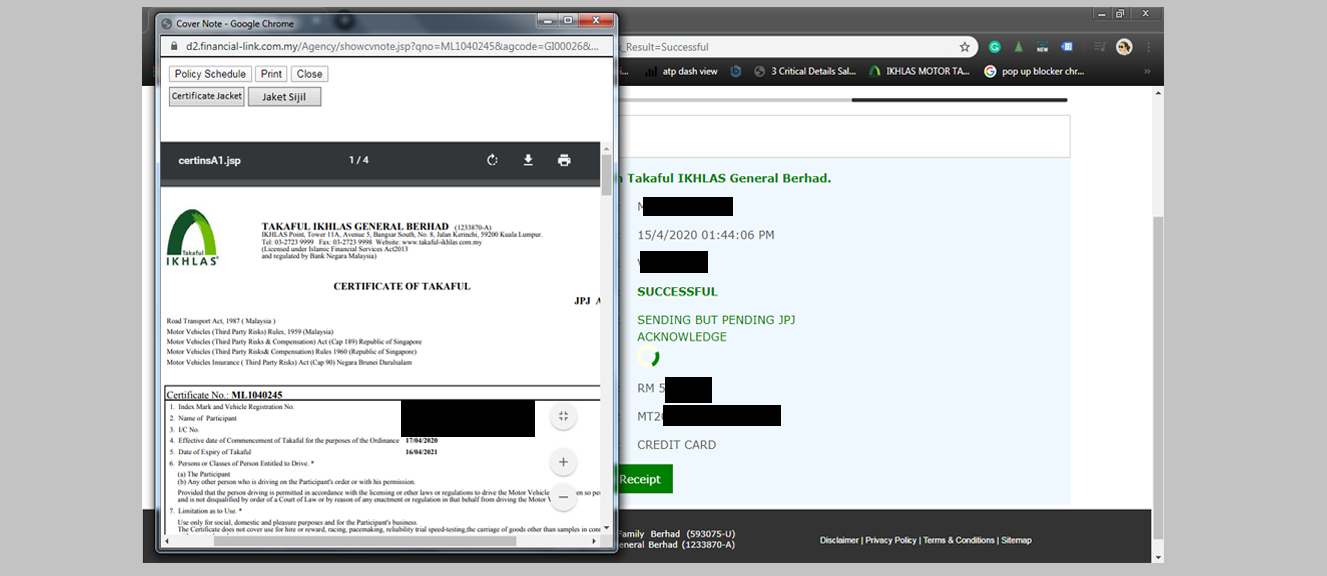Image resolution: width=1327 pixels, height=576 pixels.
Task: Click the PDF vertical scrollbar up arrow
Action: point(606,147)
